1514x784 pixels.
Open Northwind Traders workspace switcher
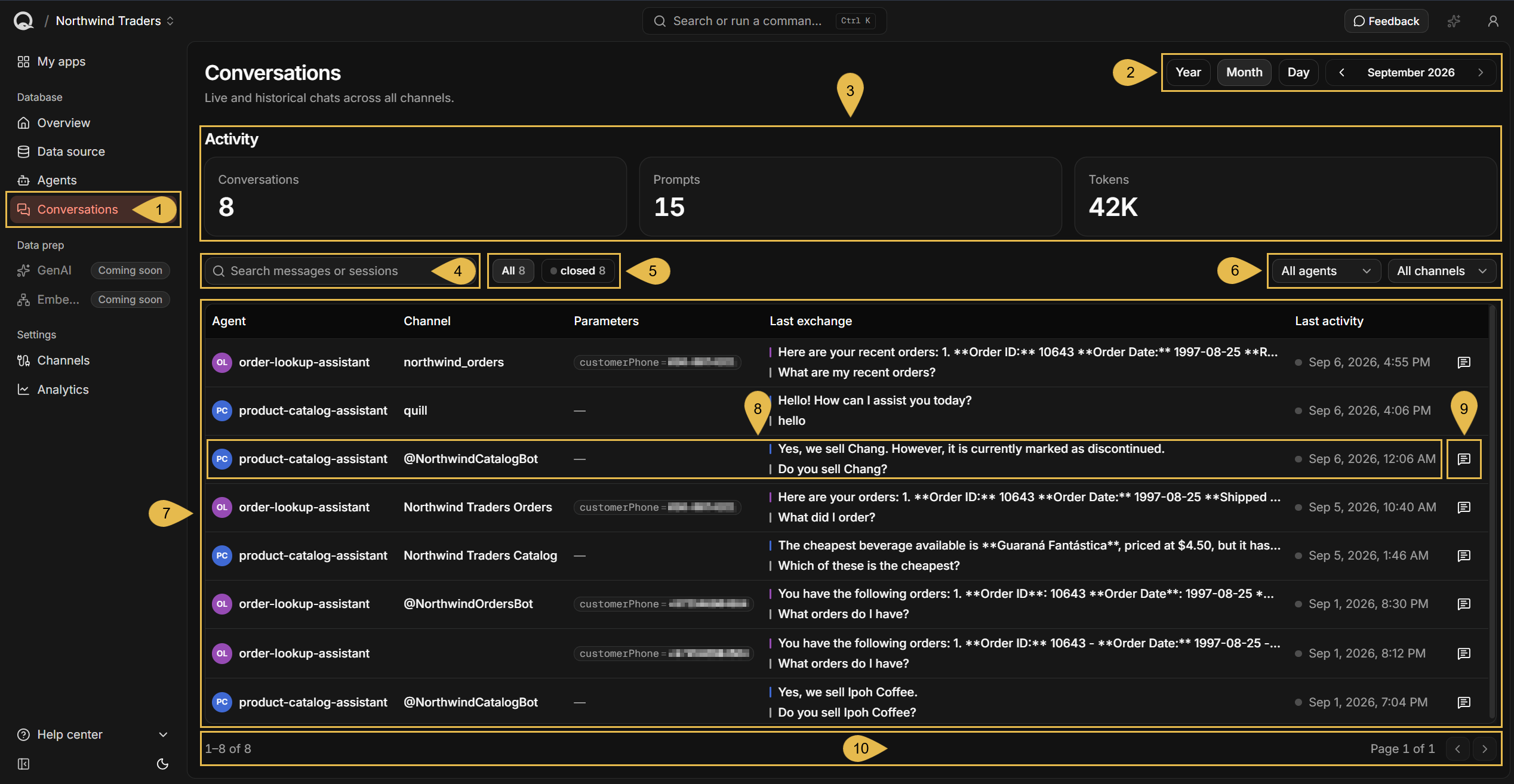point(115,21)
